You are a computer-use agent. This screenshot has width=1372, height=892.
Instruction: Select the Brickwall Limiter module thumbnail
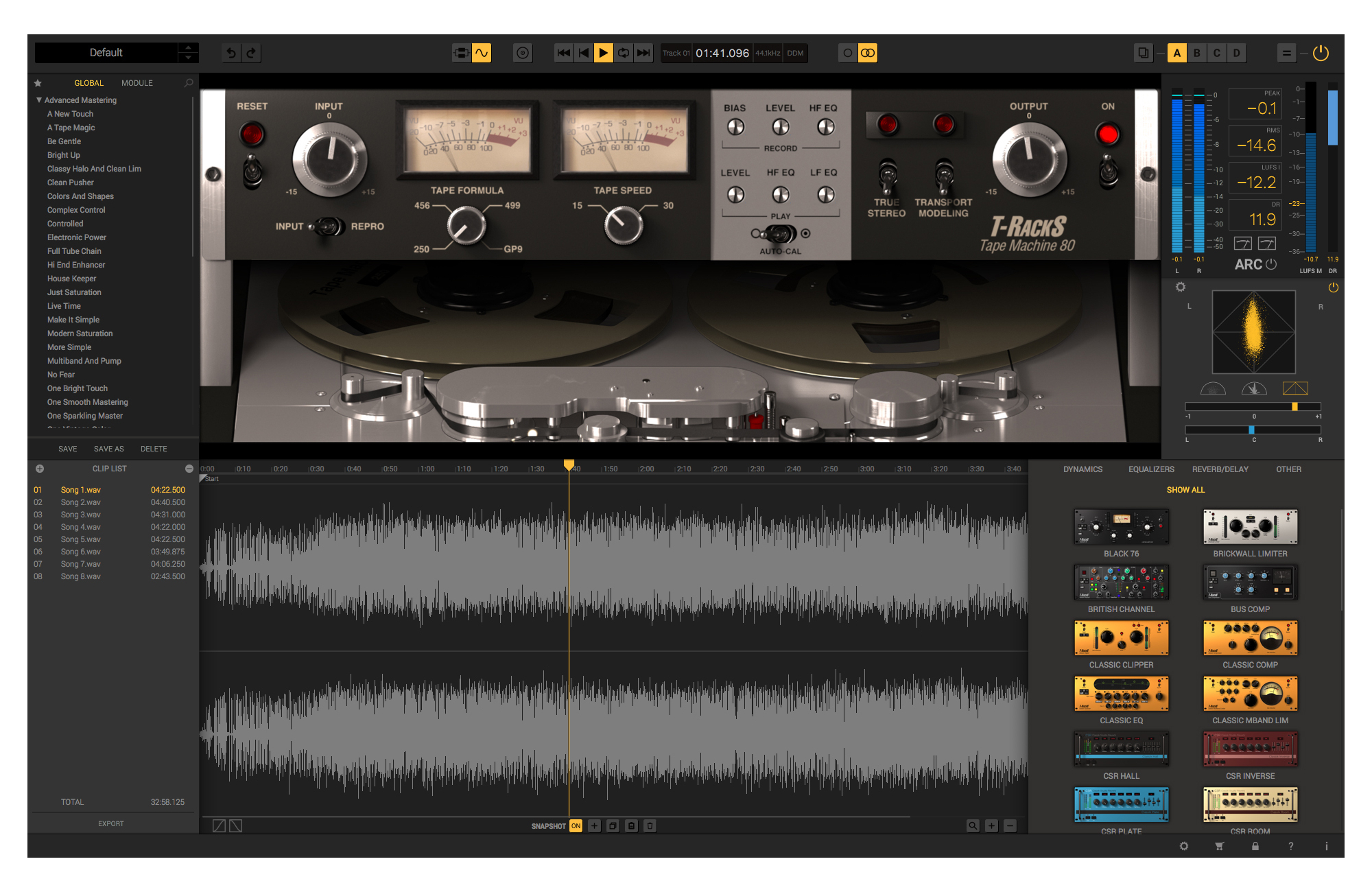click(x=1250, y=527)
